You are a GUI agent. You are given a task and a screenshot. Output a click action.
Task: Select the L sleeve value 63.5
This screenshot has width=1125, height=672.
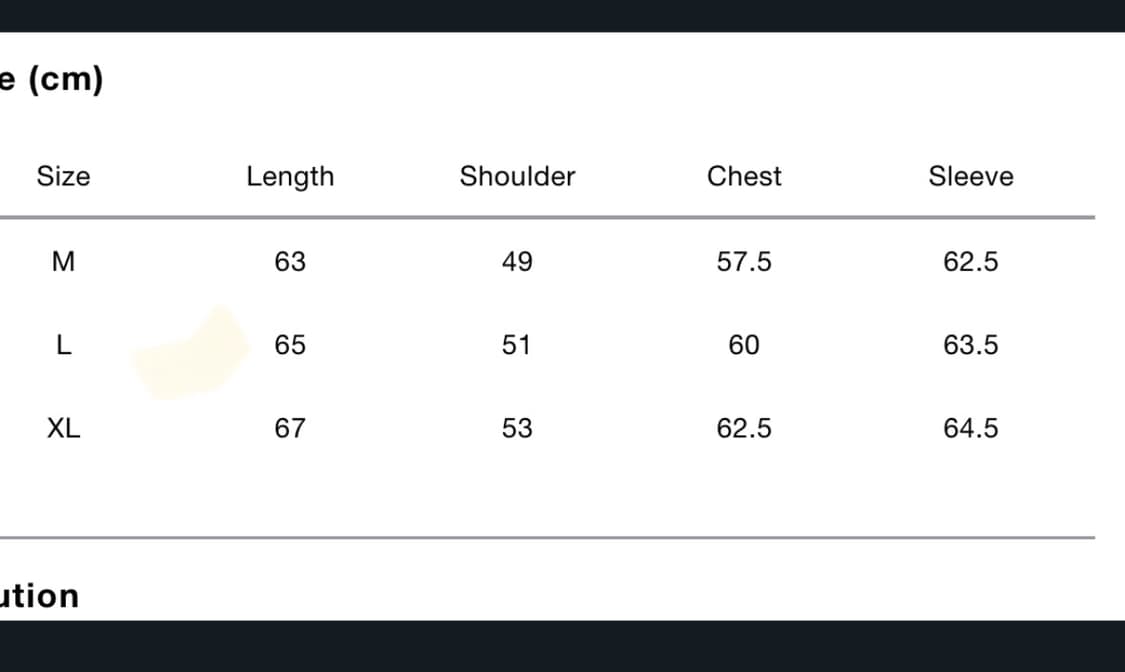coord(970,345)
